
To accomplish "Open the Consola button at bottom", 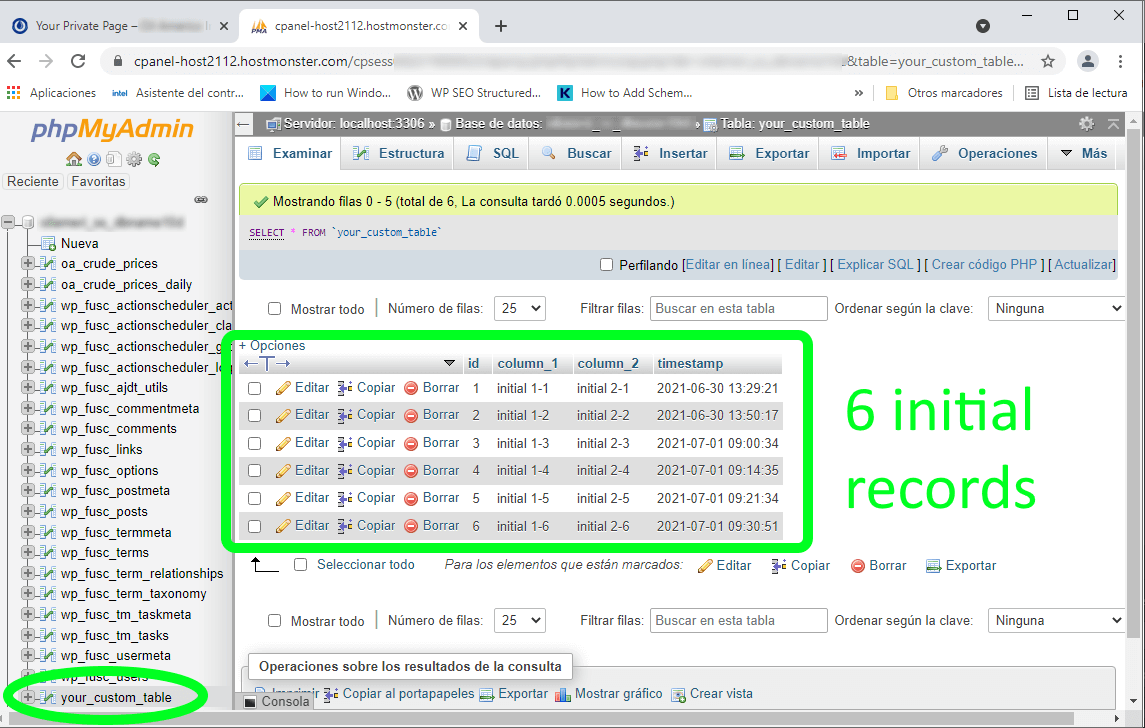I will (277, 702).
